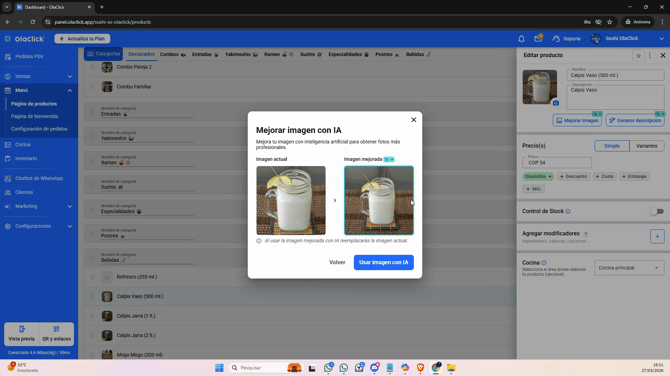Toggle Control de Stock switch

click(x=657, y=212)
